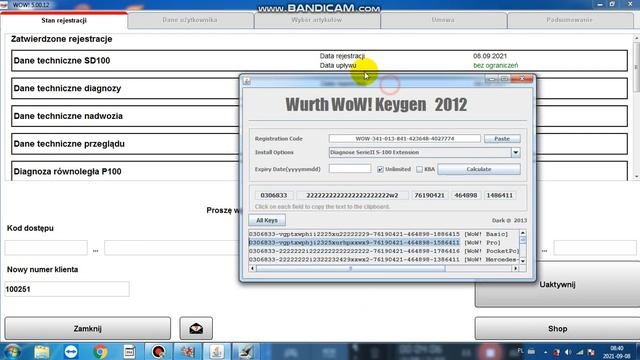Screen dimensions: 640x360
Task: Select the WoW! Basic key row
Action: point(384,234)
